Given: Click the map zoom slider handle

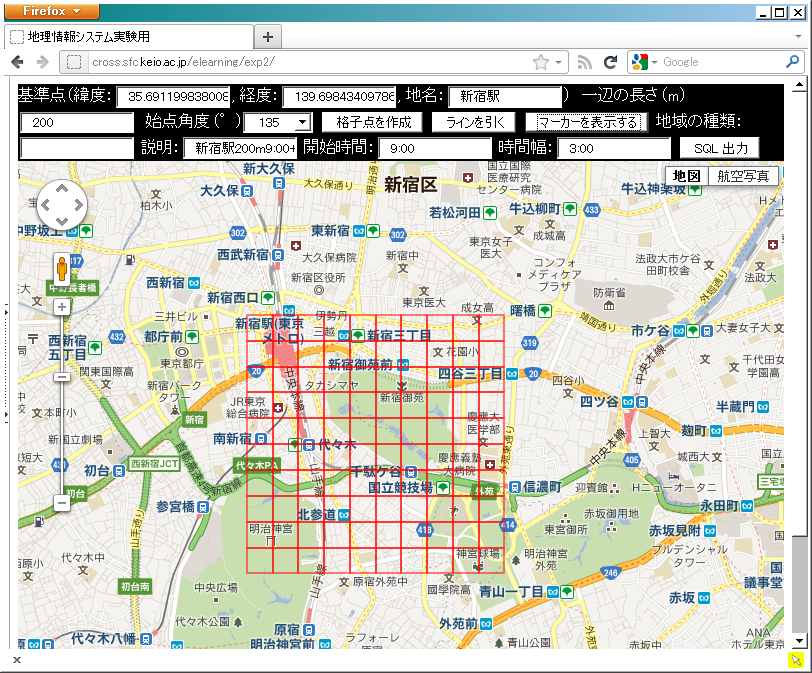Looking at the screenshot, I should tap(62, 377).
